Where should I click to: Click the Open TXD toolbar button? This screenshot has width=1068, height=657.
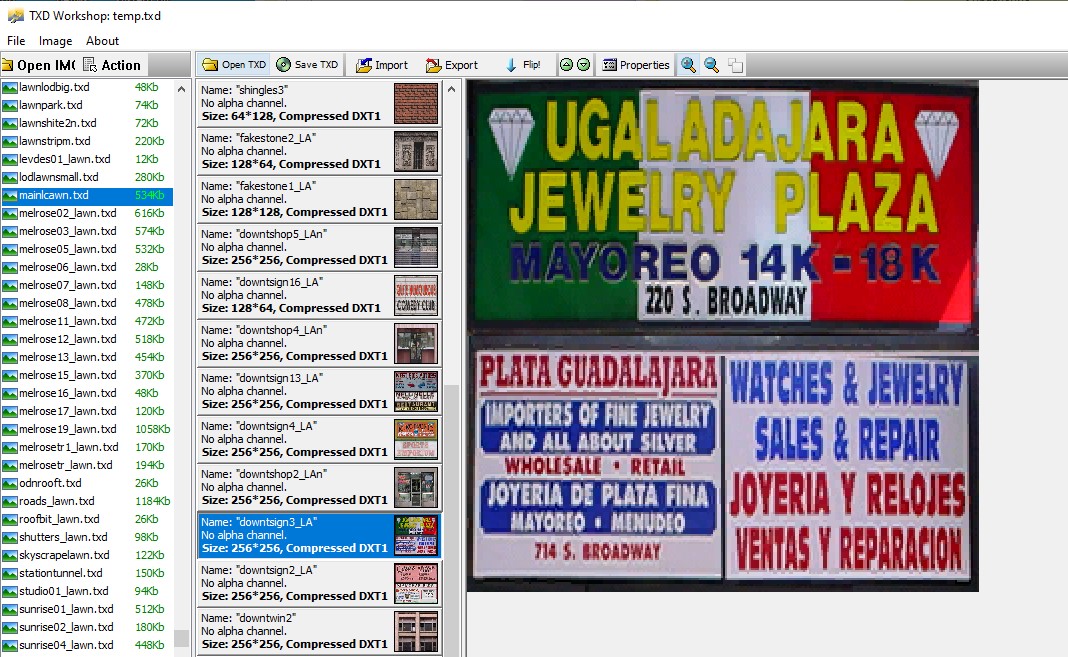coord(234,65)
